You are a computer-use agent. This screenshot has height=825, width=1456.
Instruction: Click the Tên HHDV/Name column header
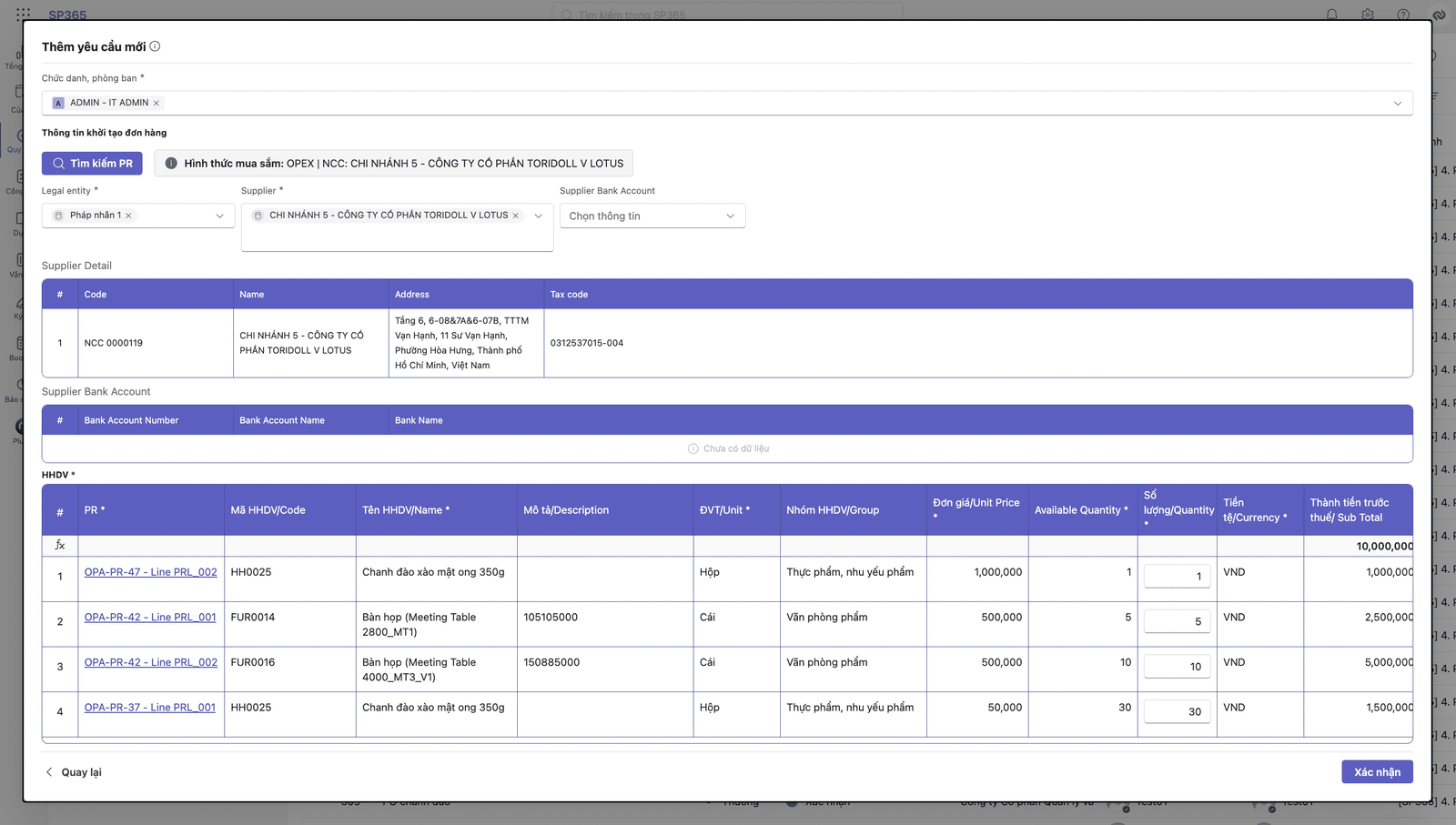pos(436,509)
